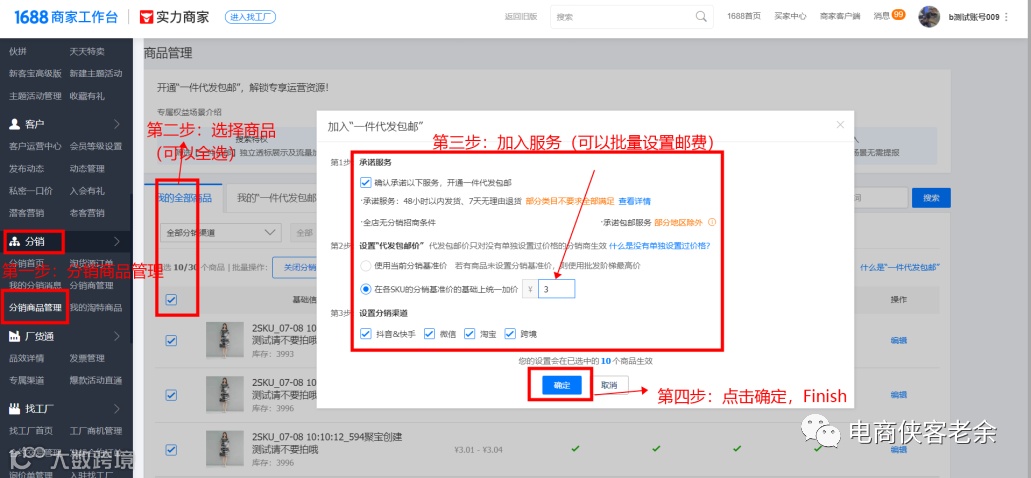Screen dimensions: 1031x478
Task: Click the 厂货通 factory icon in sidebar
Action: click(14, 337)
